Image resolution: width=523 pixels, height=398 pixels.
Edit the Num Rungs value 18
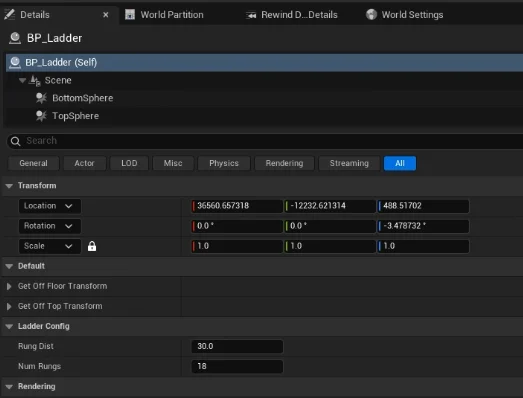[237, 366]
